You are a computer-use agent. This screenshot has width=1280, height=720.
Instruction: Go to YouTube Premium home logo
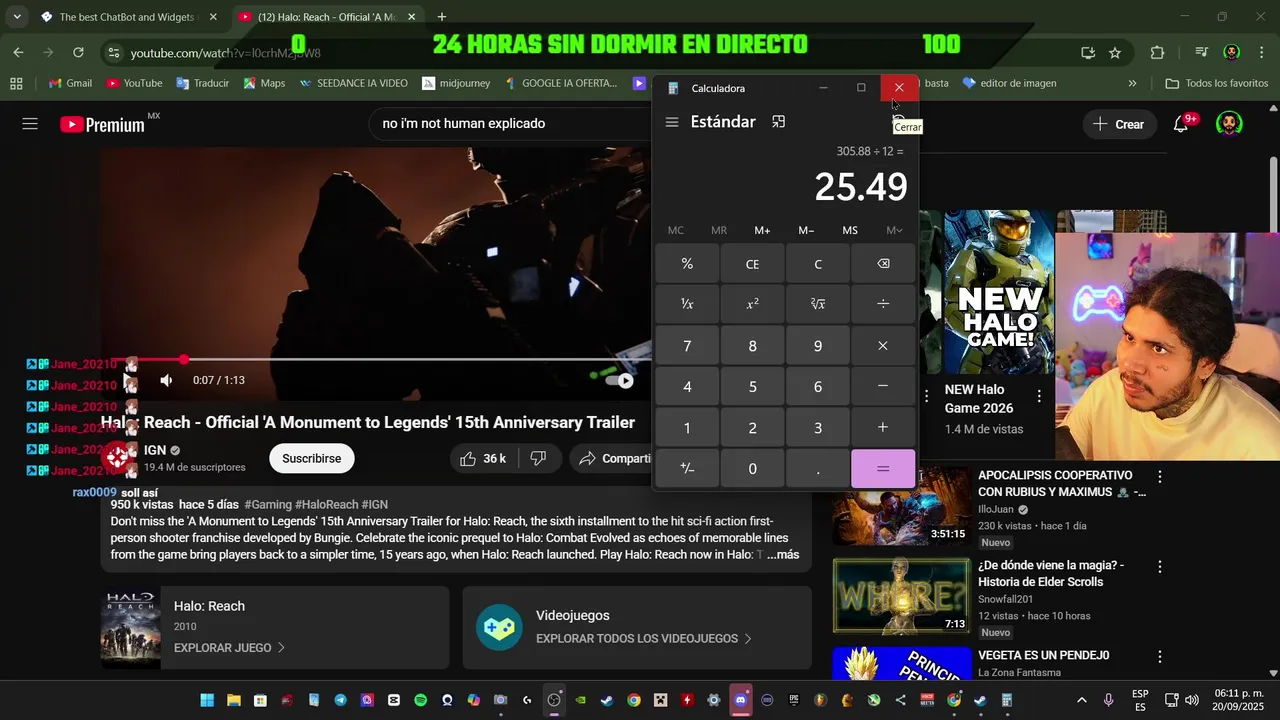(102, 124)
